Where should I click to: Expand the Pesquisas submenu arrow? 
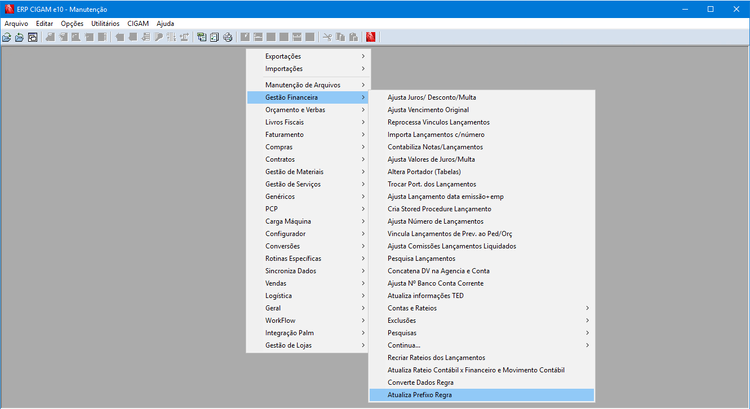[587, 333]
